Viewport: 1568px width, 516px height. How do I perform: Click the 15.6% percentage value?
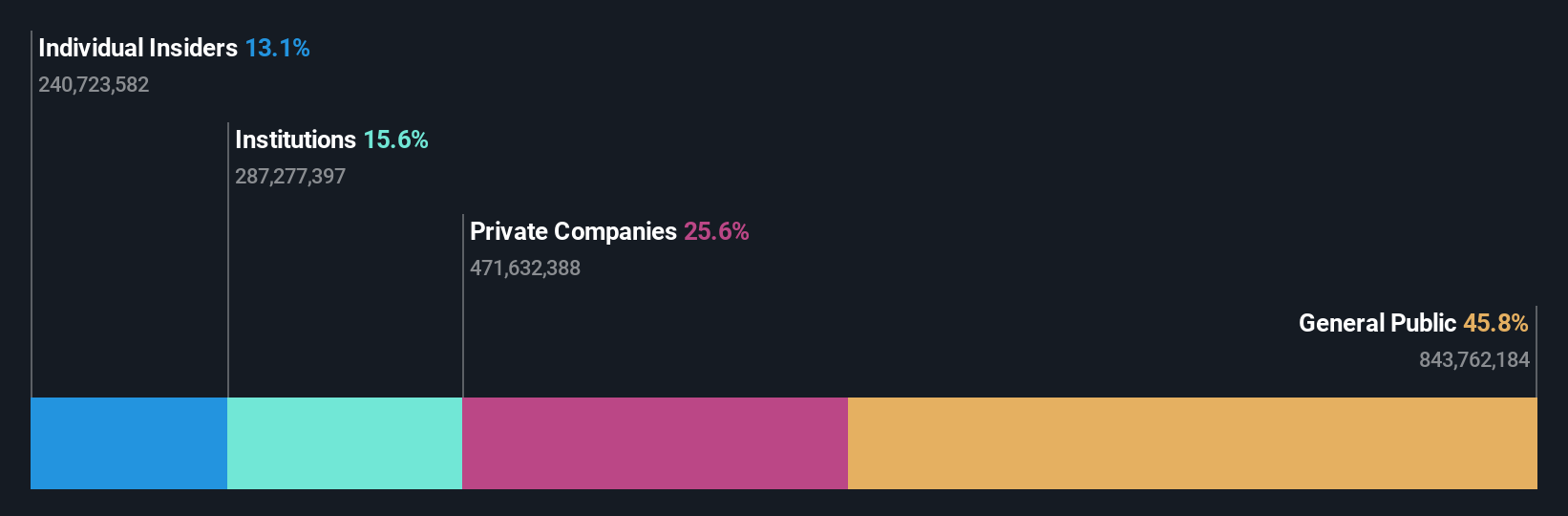tap(395, 140)
